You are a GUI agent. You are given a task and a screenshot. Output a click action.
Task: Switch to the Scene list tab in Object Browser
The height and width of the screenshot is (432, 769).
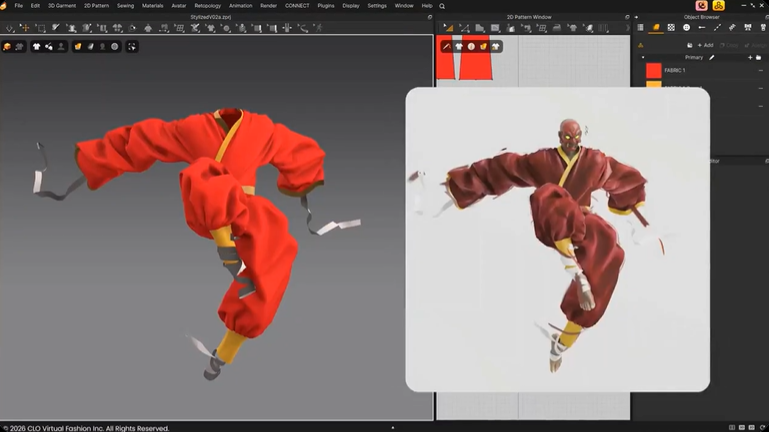(x=641, y=28)
